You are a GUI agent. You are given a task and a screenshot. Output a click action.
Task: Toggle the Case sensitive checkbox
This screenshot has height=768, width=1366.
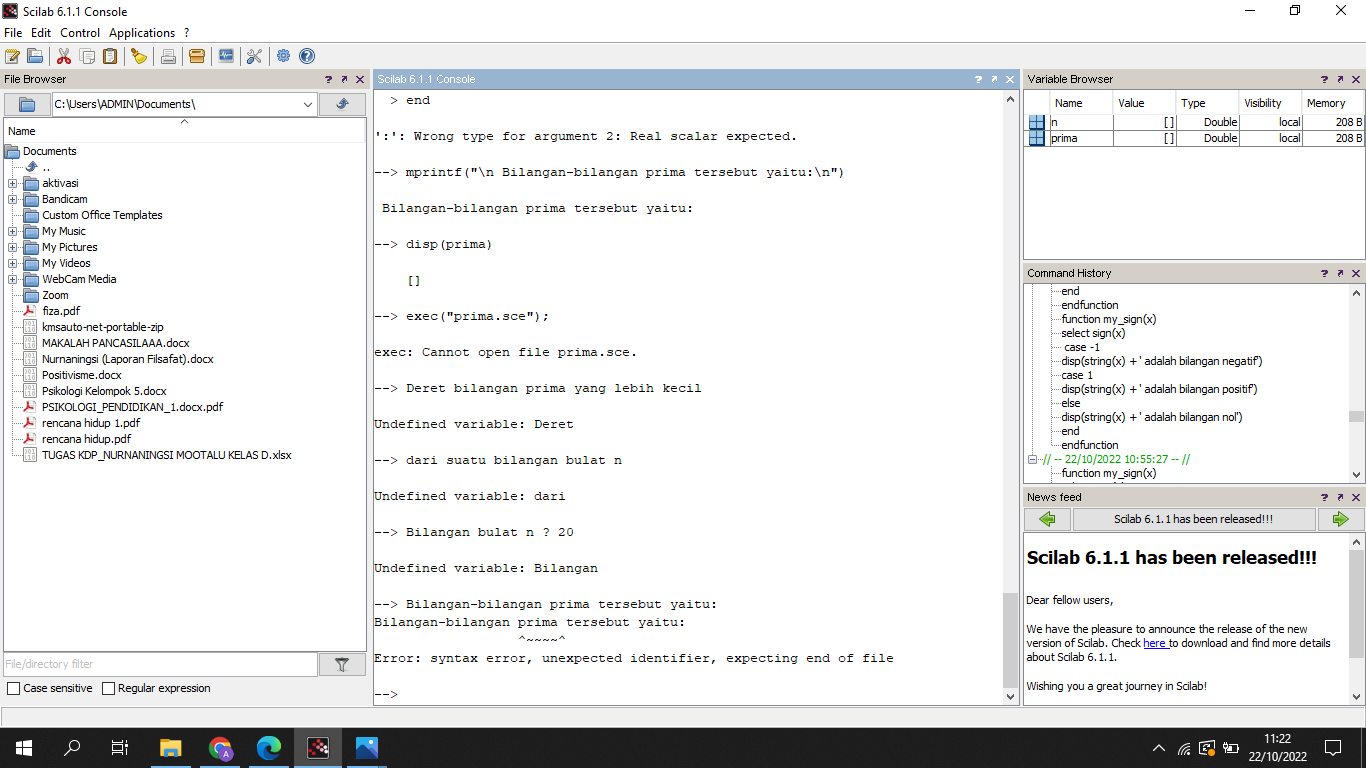pyautogui.click(x=13, y=688)
